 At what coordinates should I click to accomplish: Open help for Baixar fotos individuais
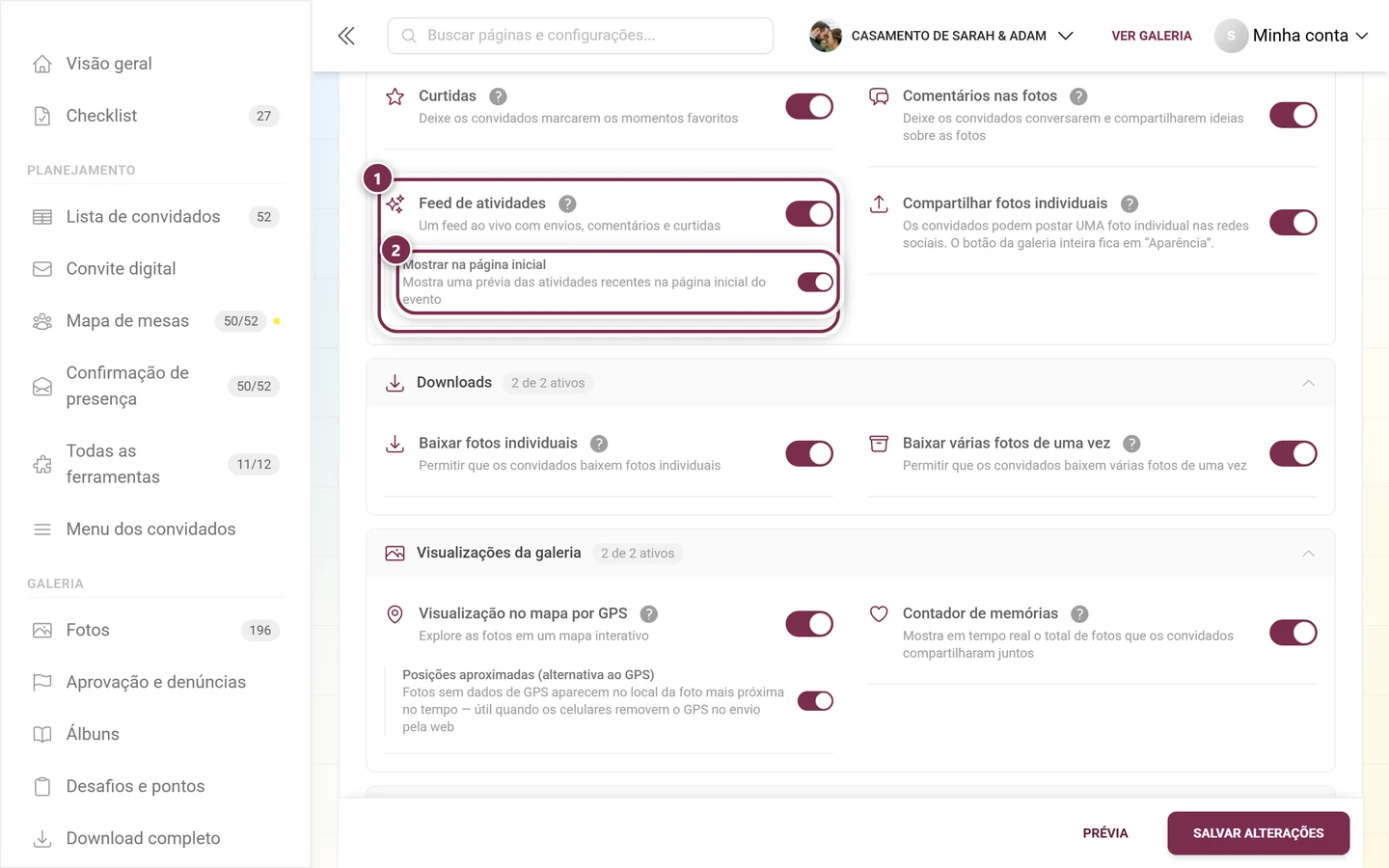coord(599,444)
